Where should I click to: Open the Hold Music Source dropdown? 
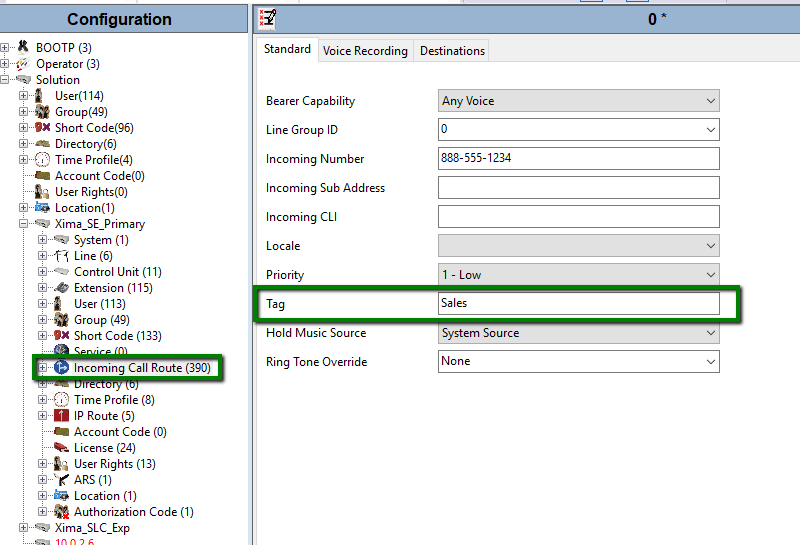point(710,333)
